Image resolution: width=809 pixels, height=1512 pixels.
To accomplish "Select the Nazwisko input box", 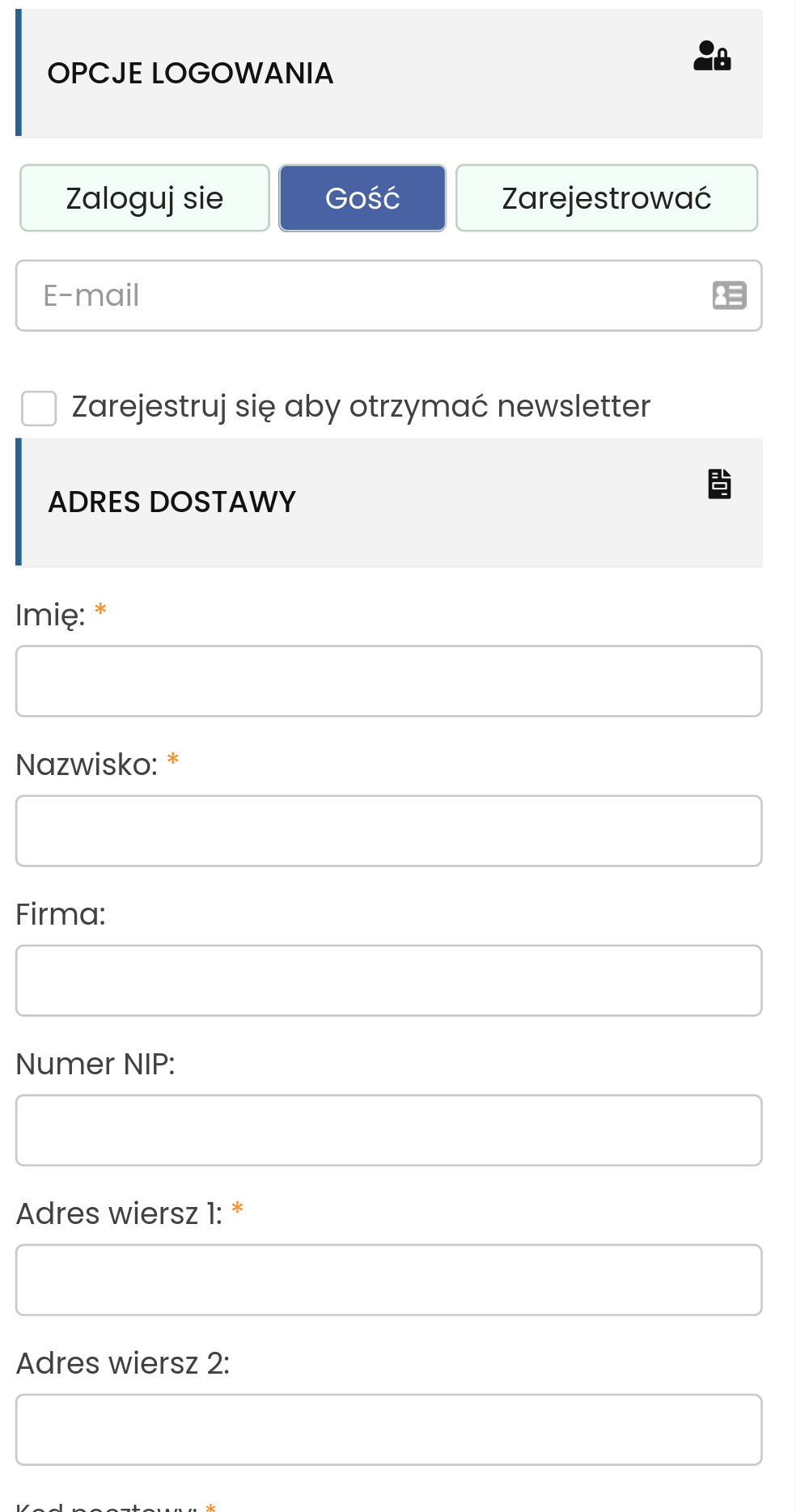I will (x=388, y=831).
